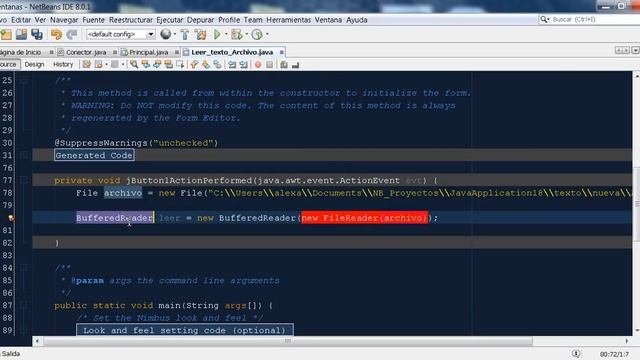This screenshot has height=360, width=640.
Task: Open the Reestructurar menu
Action: pyautogui.click(x=131, y=20)
